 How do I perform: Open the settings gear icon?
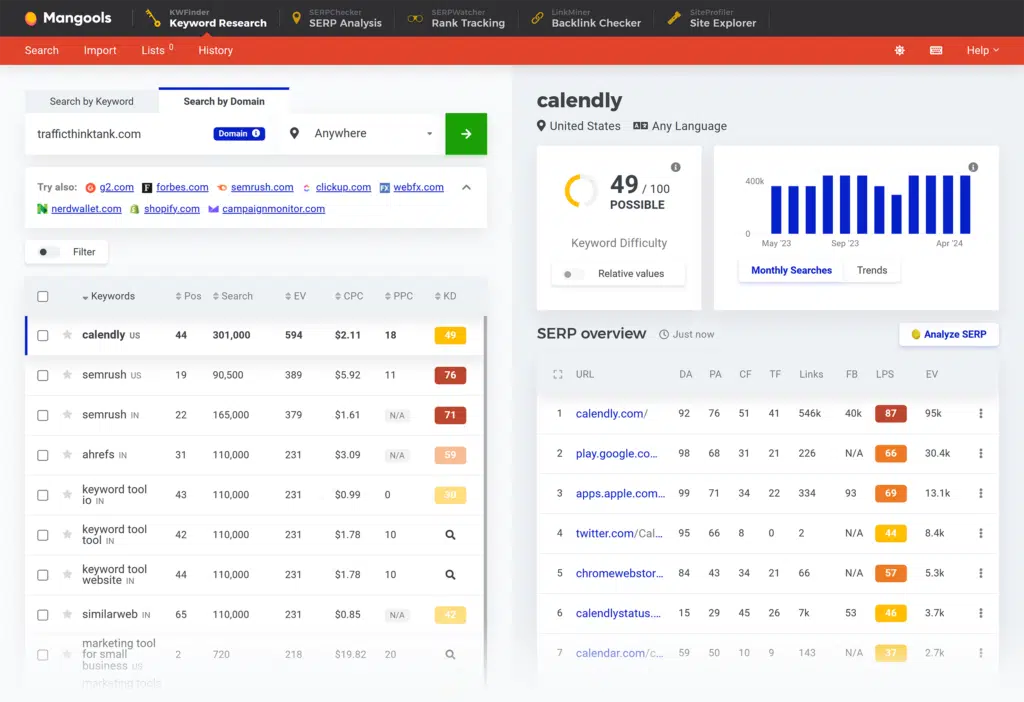(x=899, y=49)
